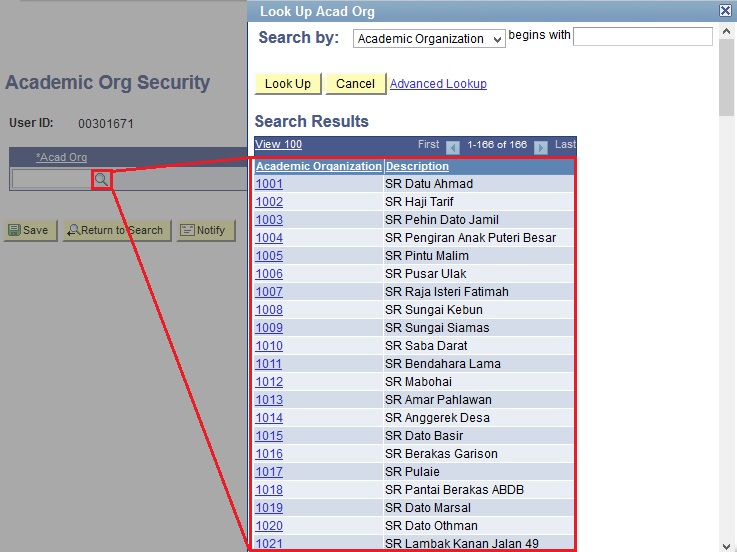737x552 pixels.
Task: Select organization 1014
Action: coord(269,418)
